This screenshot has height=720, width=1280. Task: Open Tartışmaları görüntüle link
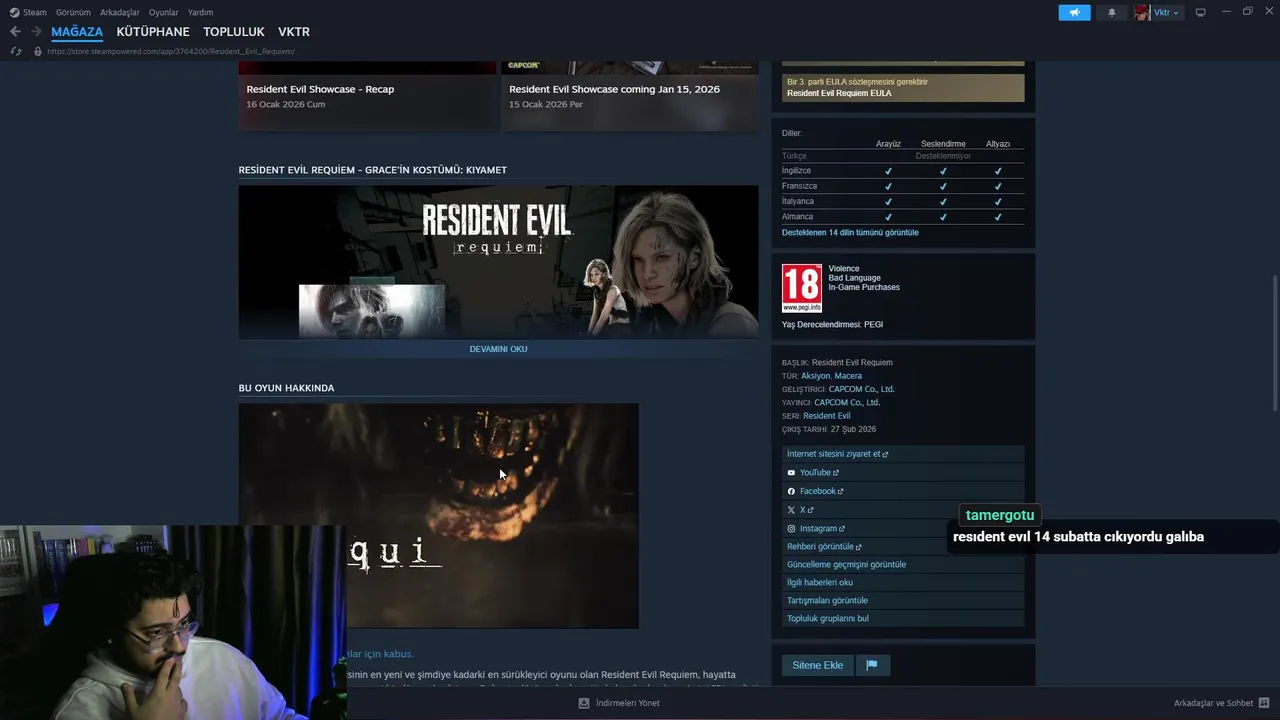point(827,601)
